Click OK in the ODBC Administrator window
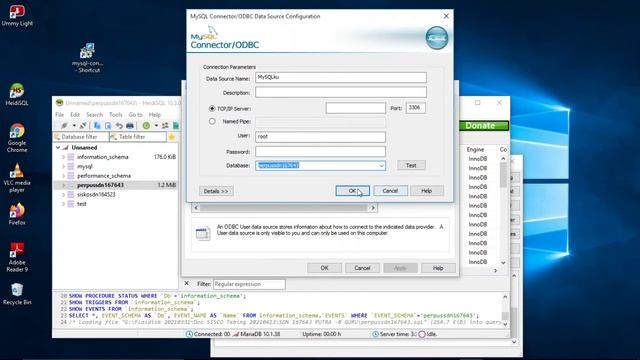Image resolution: width=640 pixels, height=360 pixels. [x=324, y=268]
